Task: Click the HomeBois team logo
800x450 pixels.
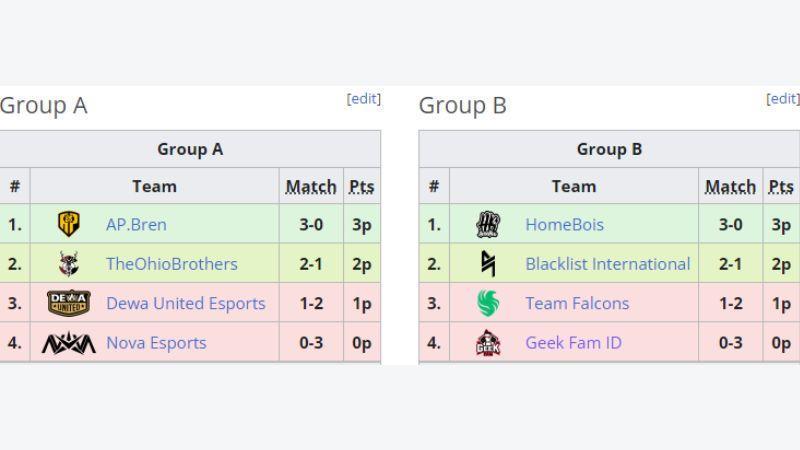Action: click(488, 224)
